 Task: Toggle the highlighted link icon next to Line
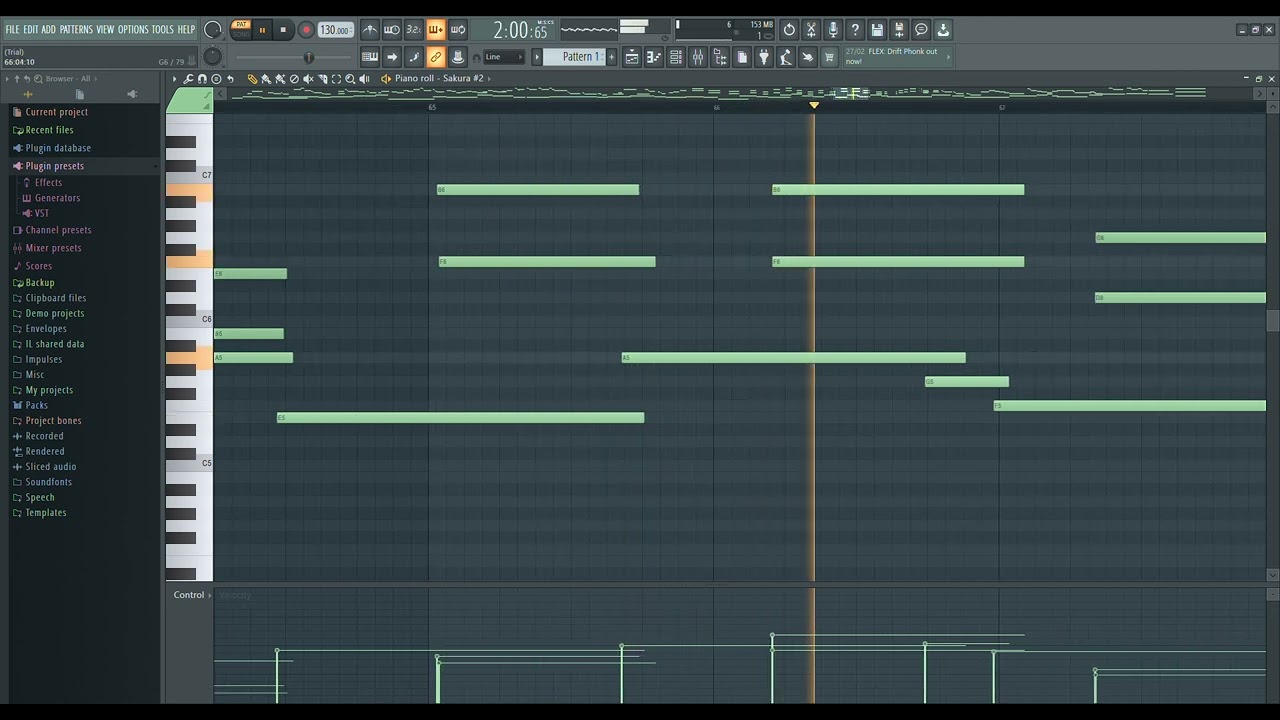[x=436, y=57]
